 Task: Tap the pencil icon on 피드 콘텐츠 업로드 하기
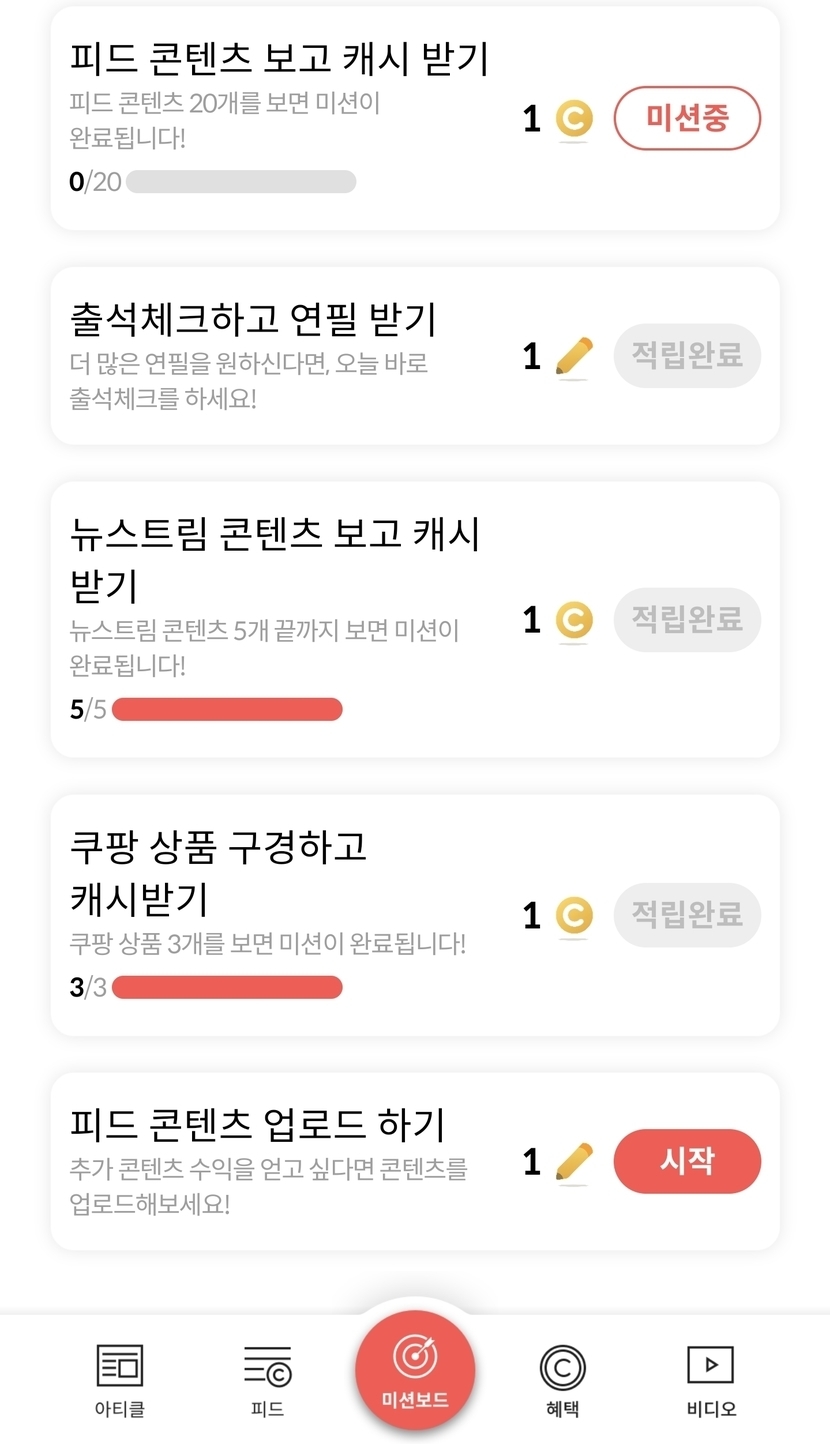pyautogui.click(x=574, y=1162)
